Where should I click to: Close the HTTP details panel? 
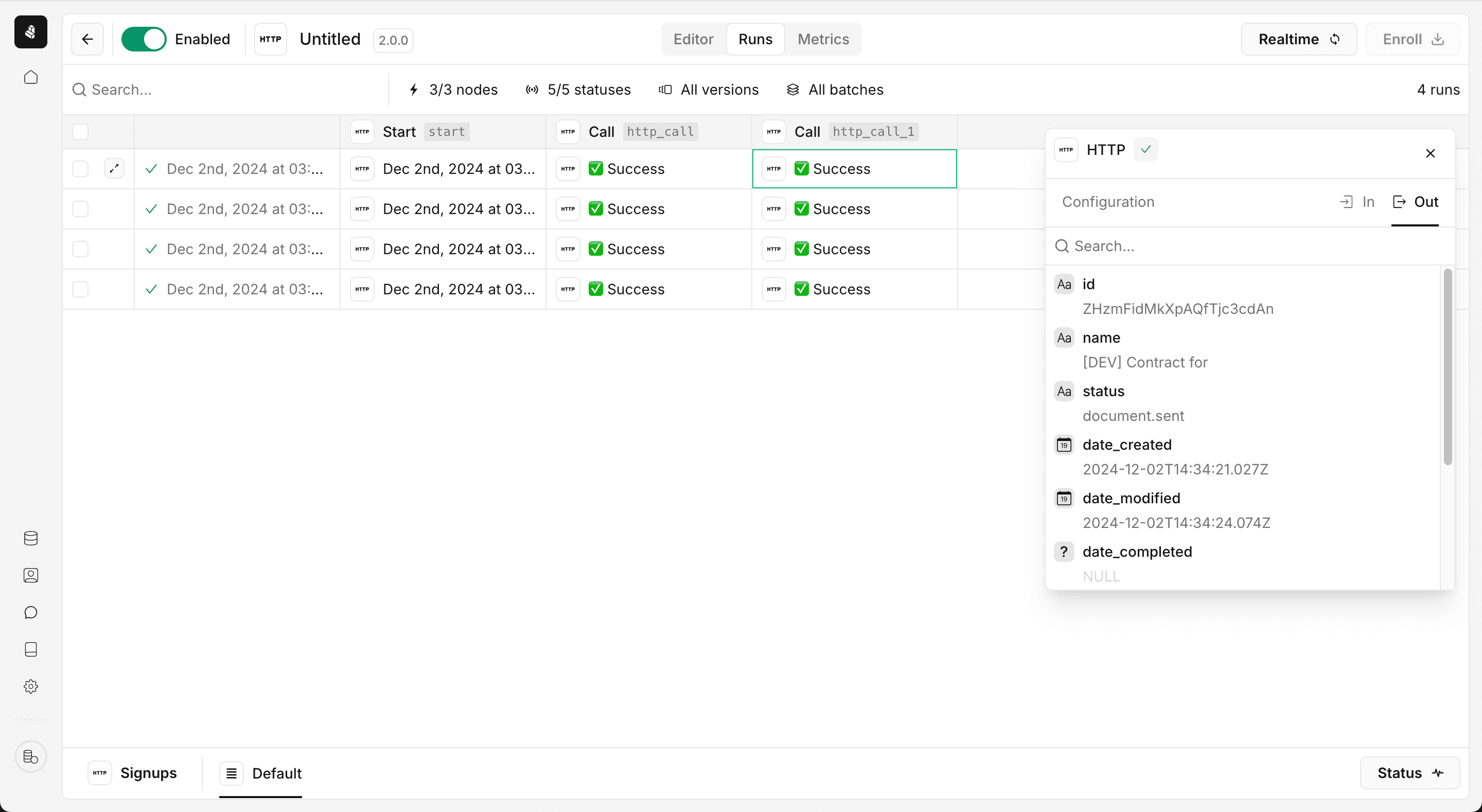coord(1430,153)
